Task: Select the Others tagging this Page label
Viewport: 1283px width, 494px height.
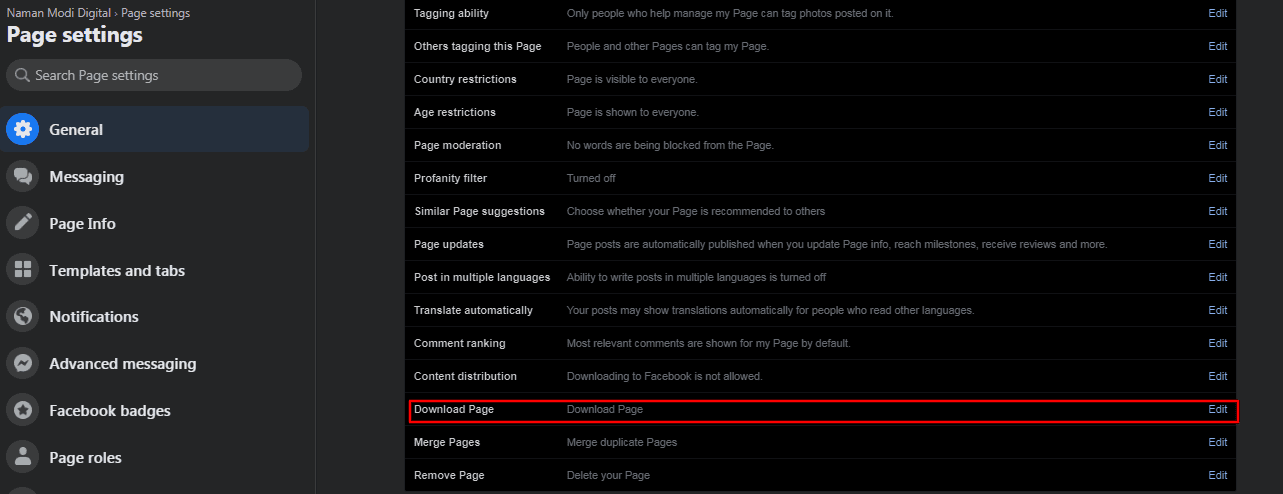Action: pyautogui.click(x=478, y=46)
